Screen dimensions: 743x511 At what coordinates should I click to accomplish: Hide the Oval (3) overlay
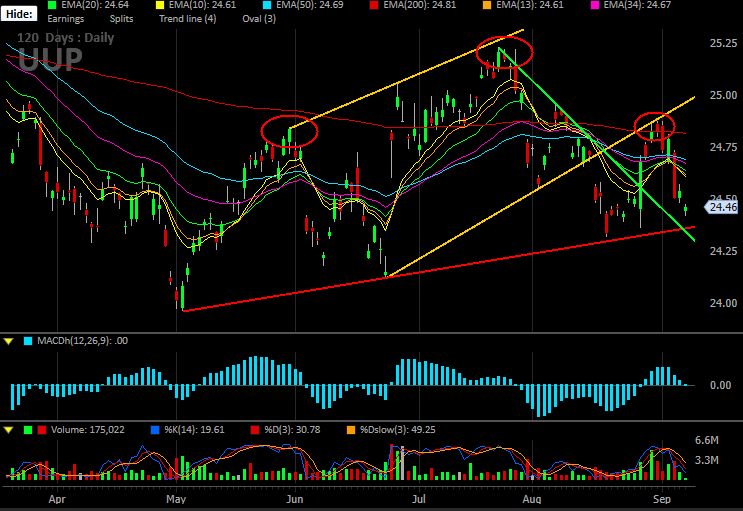tap(259, 19)
